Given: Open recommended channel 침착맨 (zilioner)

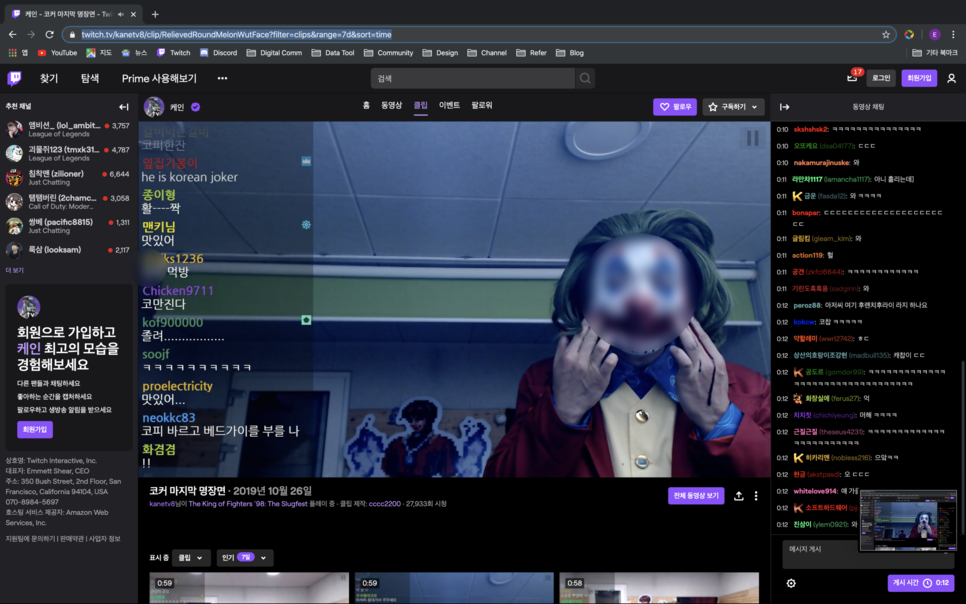Looking at the screenshot, I should [68, 178].
